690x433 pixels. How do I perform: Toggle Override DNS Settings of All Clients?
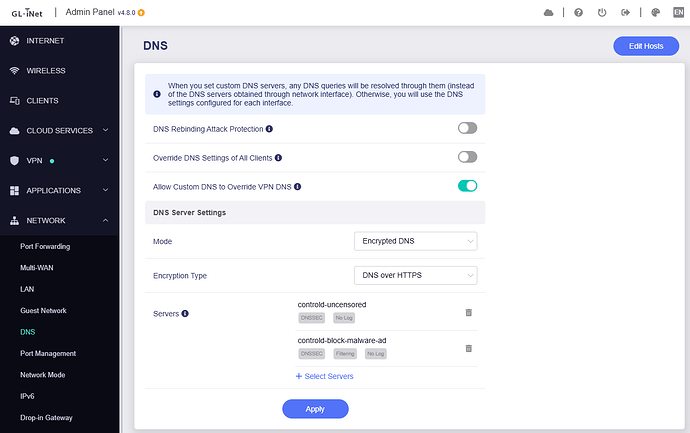point(467,157)
